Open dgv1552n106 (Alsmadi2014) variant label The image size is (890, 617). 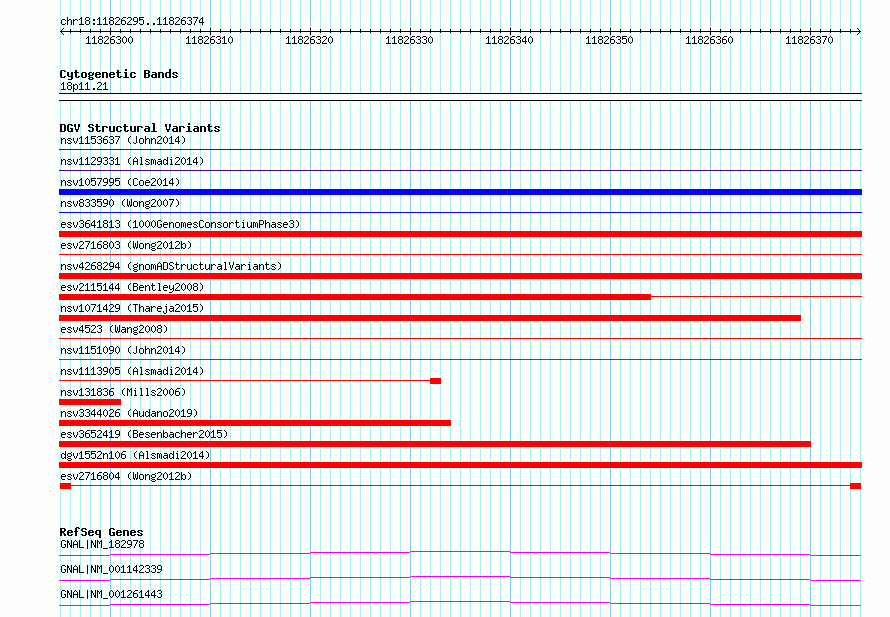[135, 455]
